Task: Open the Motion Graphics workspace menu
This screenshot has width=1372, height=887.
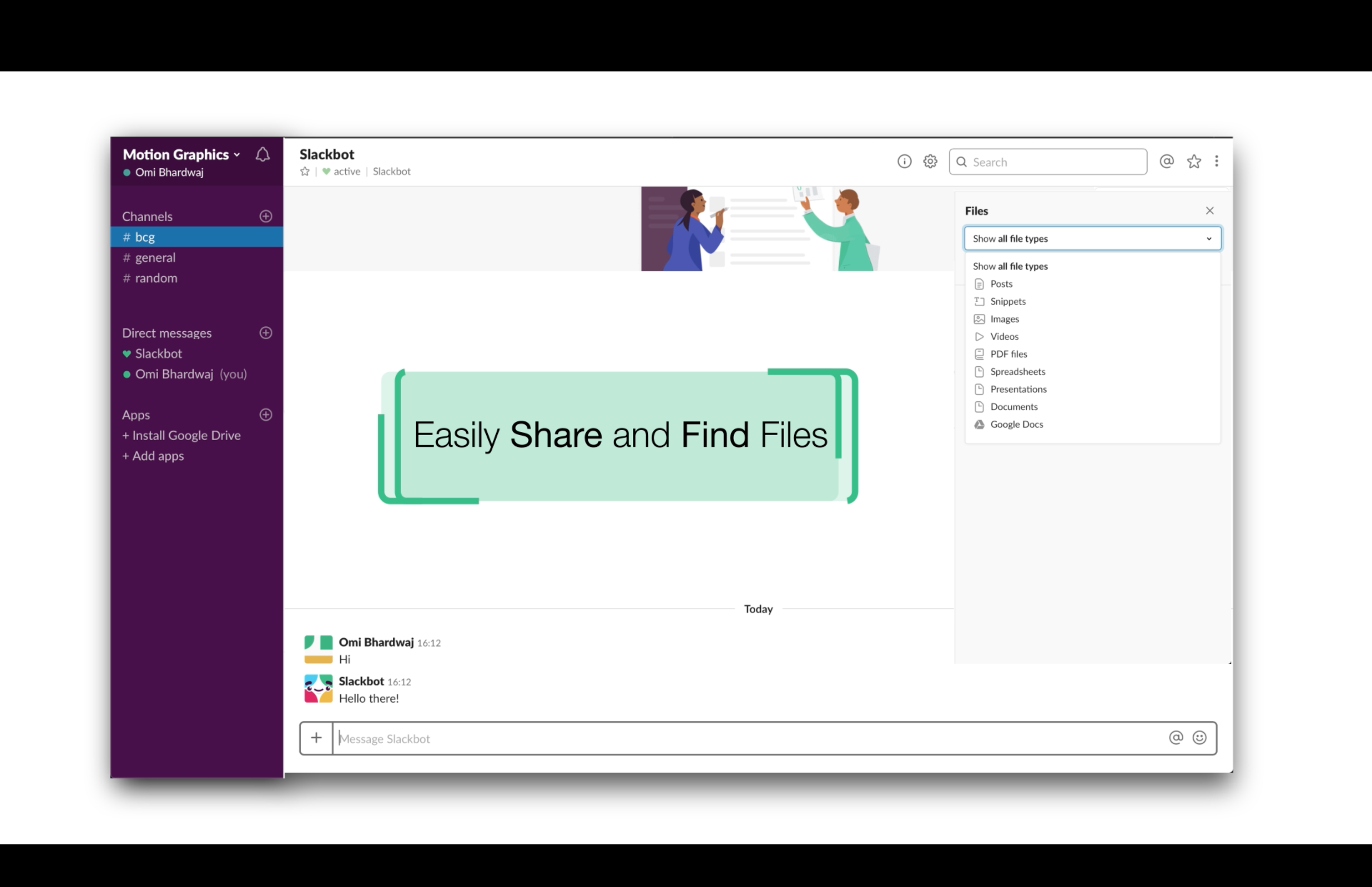Action: [181, 154]
